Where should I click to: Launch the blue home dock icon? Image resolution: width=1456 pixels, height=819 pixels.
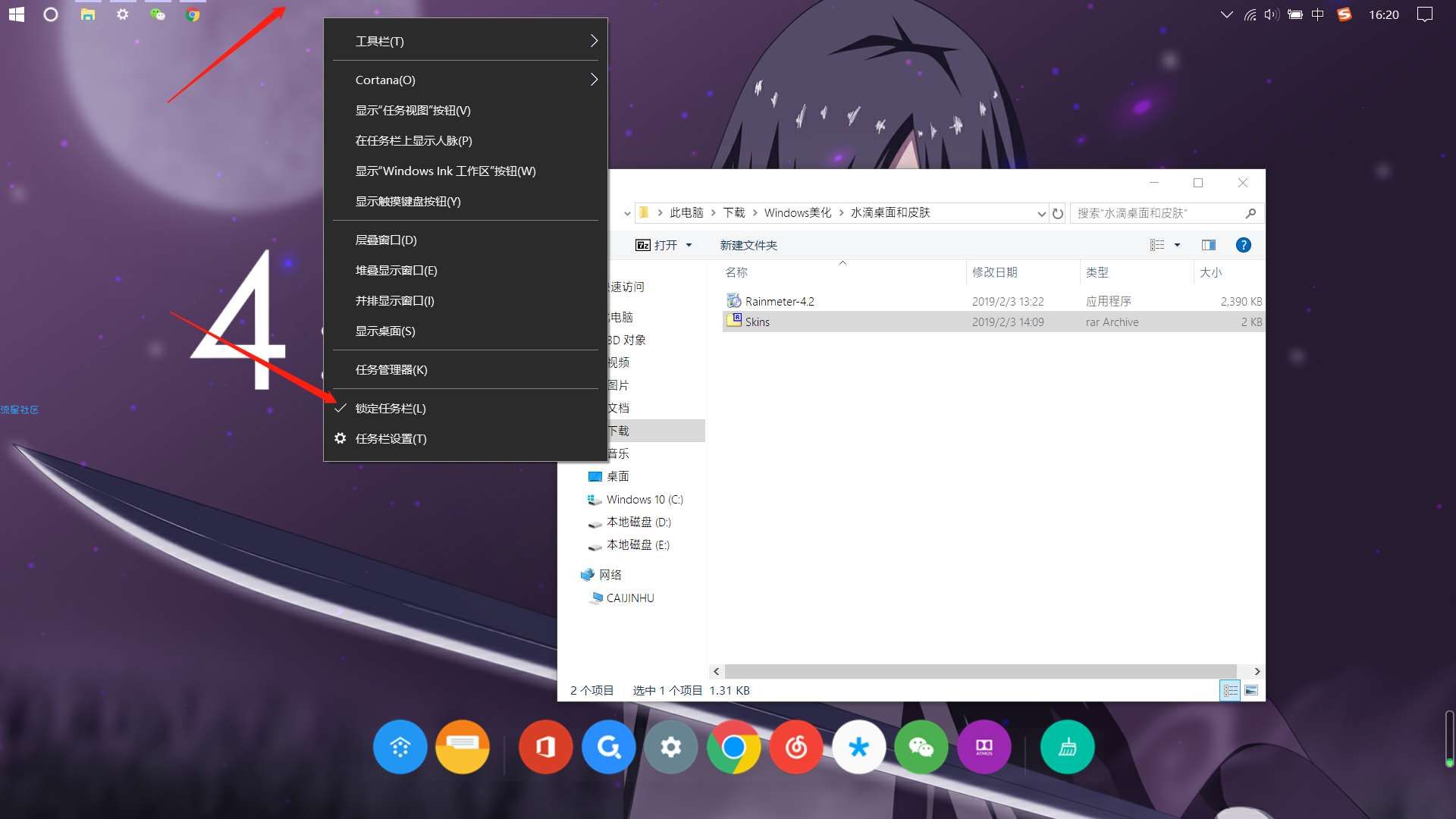click(400, 747)
